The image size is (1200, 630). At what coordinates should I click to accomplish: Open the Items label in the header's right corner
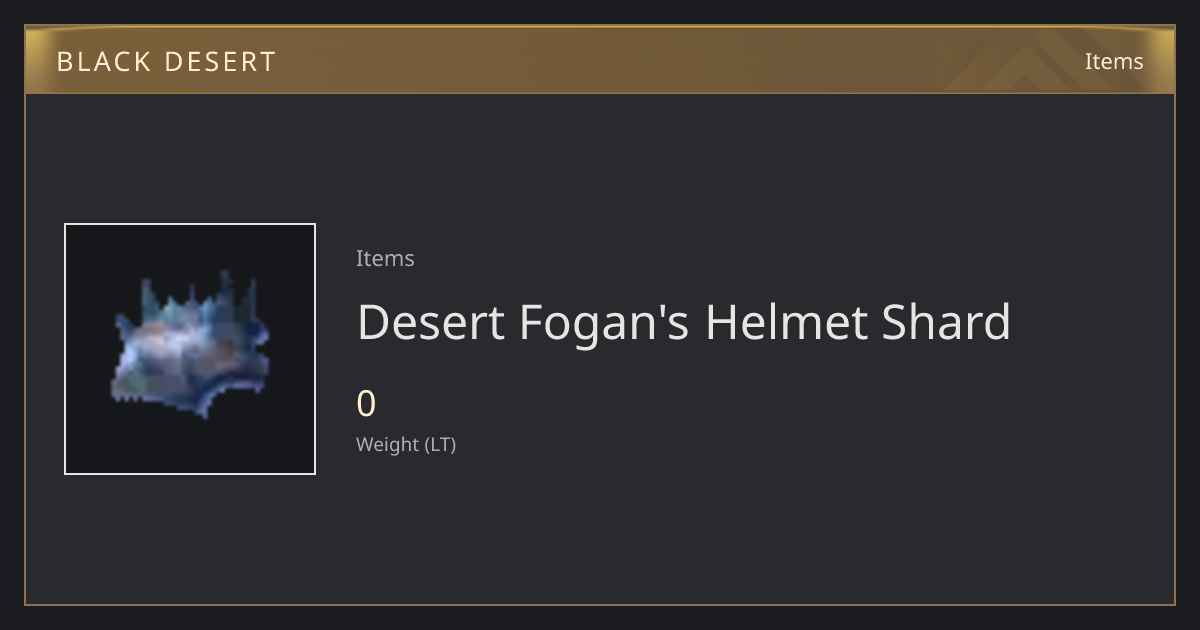point(1114,61)
